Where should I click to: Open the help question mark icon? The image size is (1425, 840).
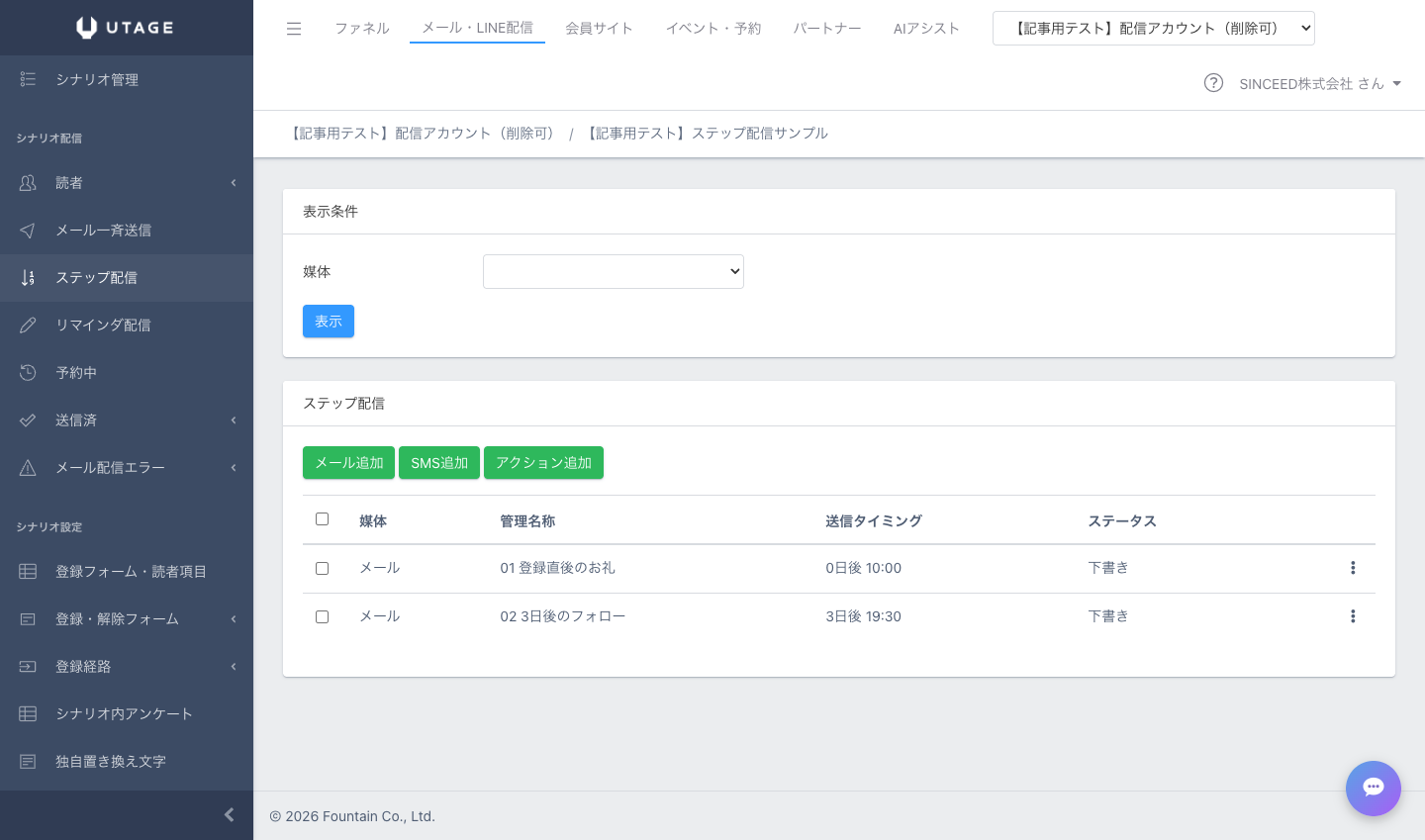pos(1213,83)
